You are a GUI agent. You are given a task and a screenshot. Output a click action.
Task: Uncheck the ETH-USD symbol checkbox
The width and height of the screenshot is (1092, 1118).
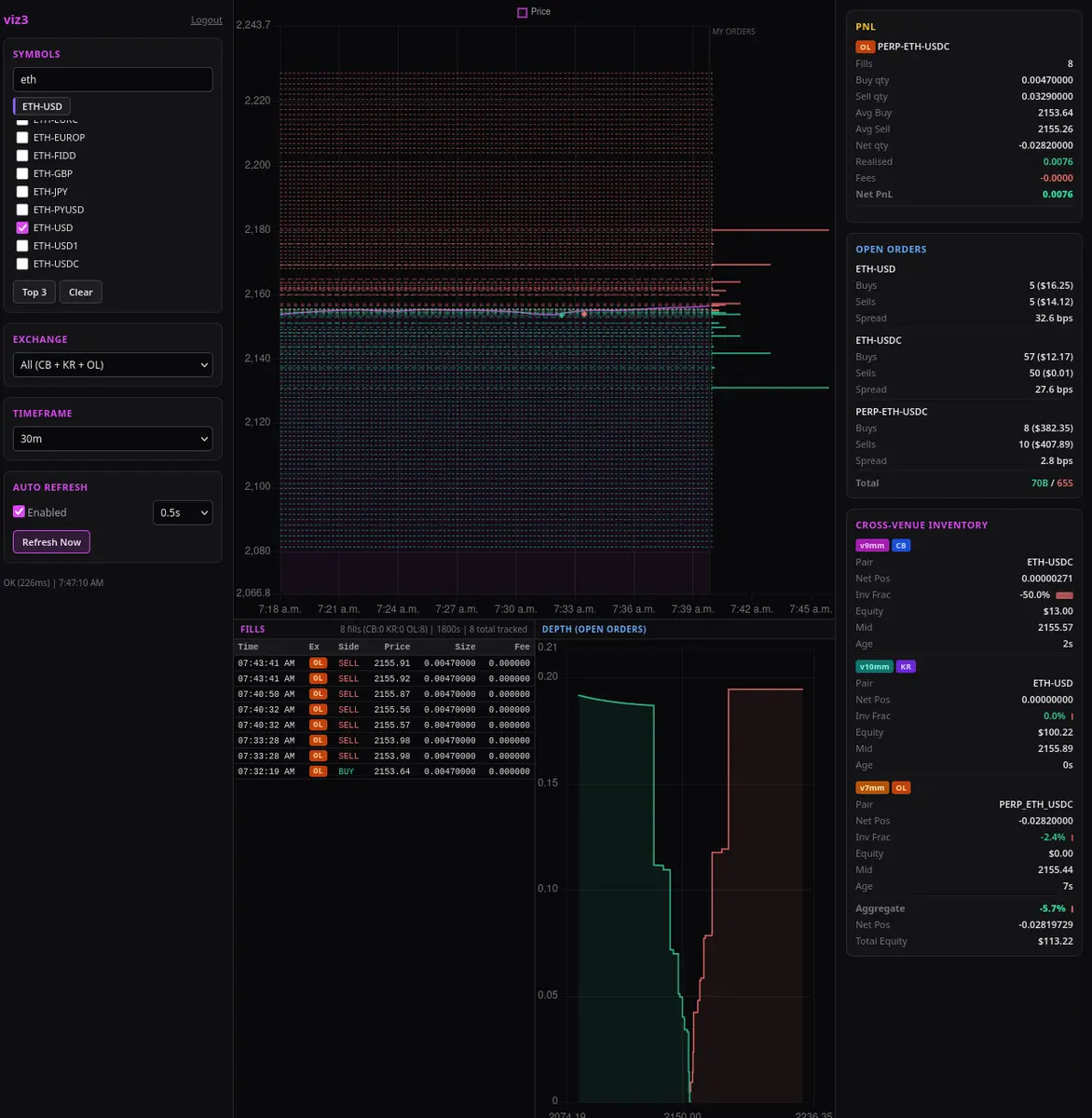(x=22, y=227)
